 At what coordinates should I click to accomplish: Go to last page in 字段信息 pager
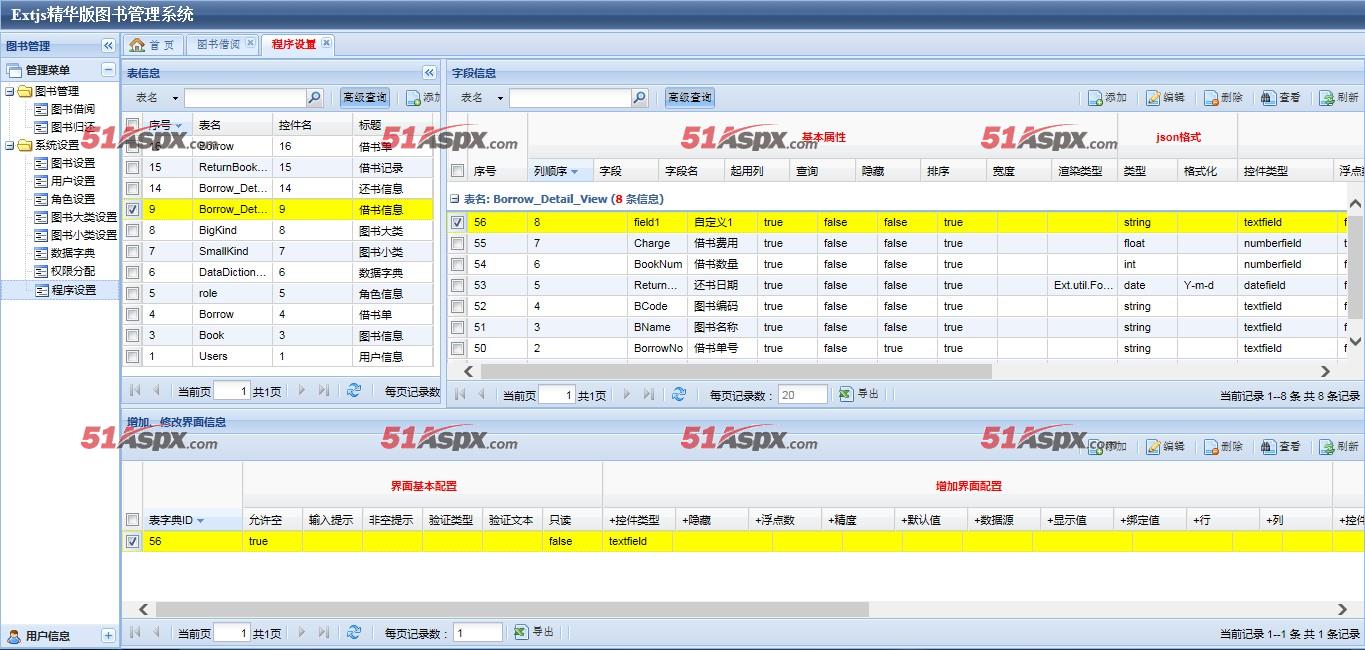click(x=649, y=394)
